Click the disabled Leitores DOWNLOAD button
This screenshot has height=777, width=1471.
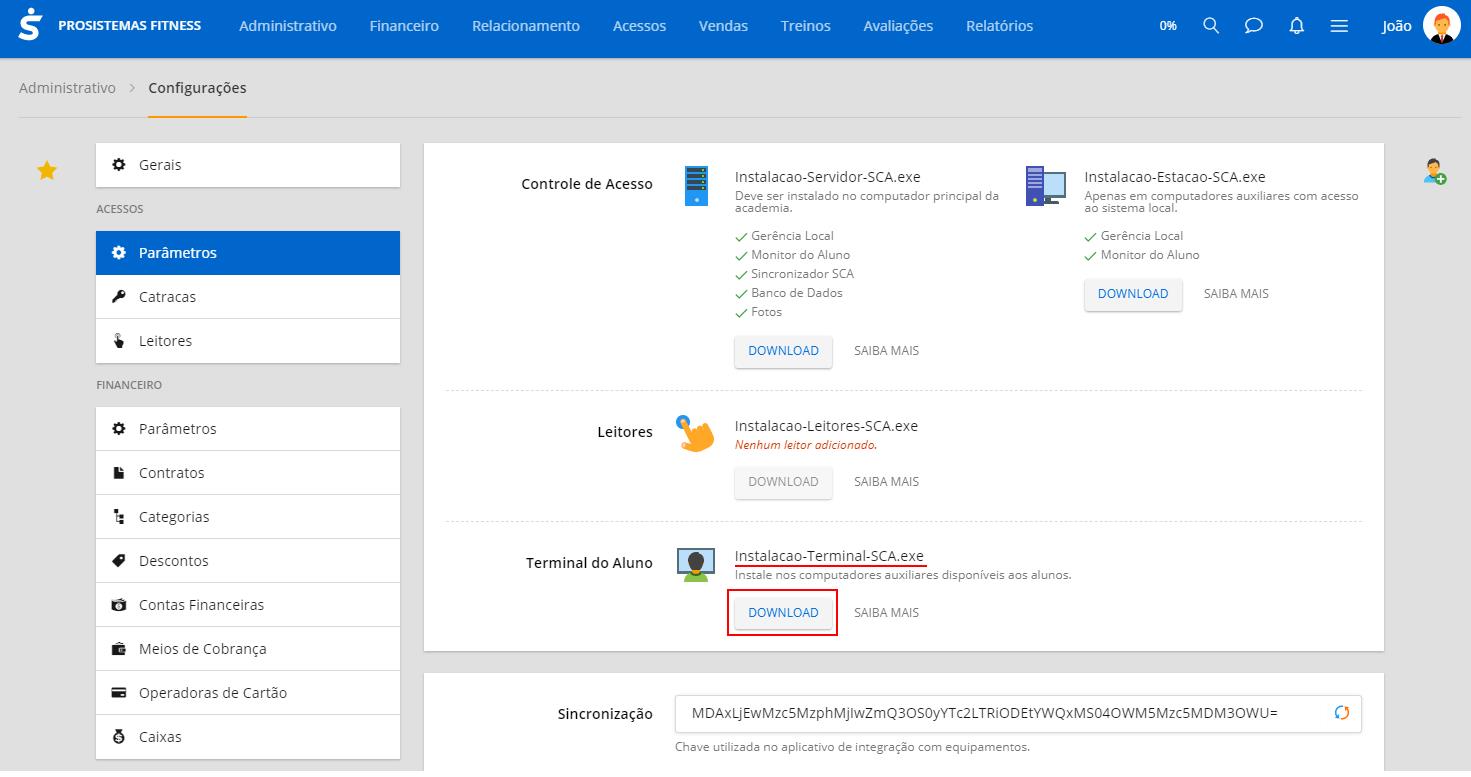pos(783,482)
